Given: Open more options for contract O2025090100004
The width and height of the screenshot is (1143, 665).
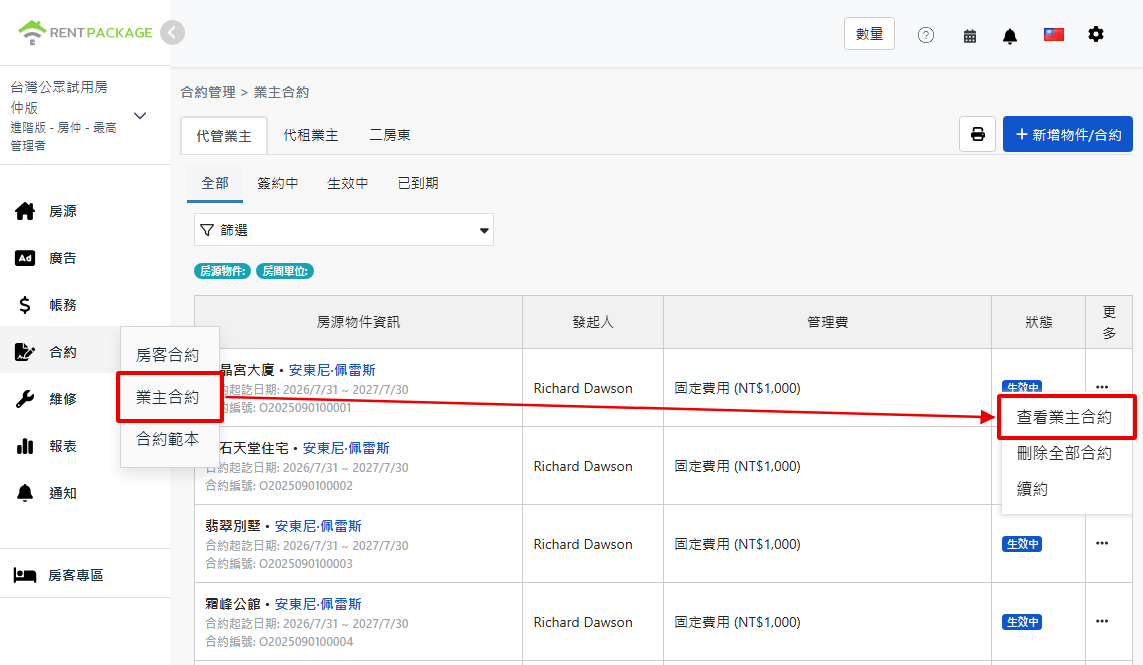Looking at the screenshot, I should point(1101,621).
